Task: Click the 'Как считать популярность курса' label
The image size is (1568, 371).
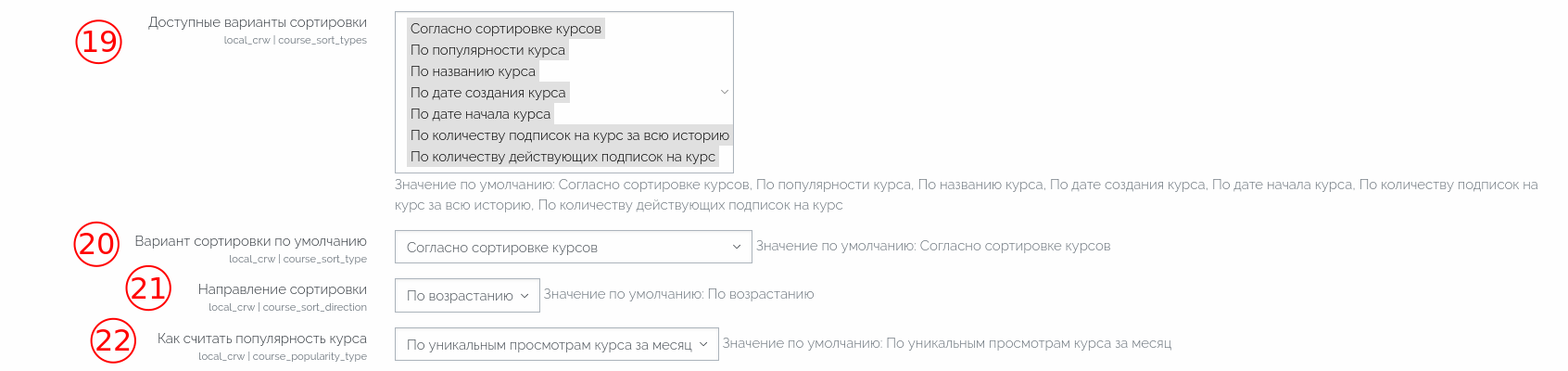Action: [x=262, y=339]
